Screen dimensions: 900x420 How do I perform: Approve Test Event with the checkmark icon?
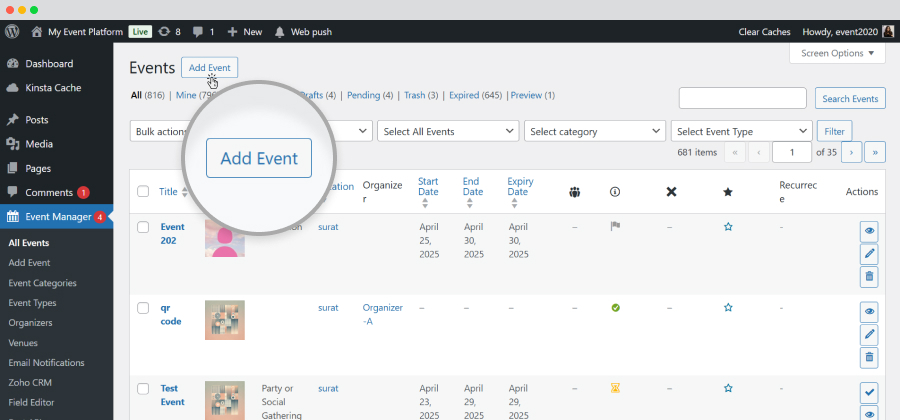[869, 392]
